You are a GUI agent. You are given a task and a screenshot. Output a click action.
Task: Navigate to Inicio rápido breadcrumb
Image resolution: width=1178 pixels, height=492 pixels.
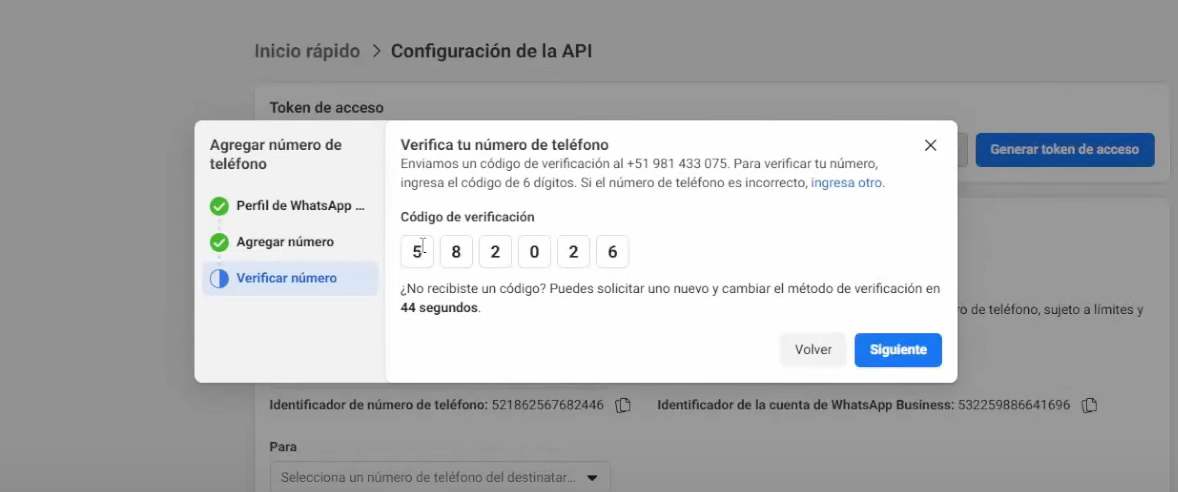(x=307, y=51)
